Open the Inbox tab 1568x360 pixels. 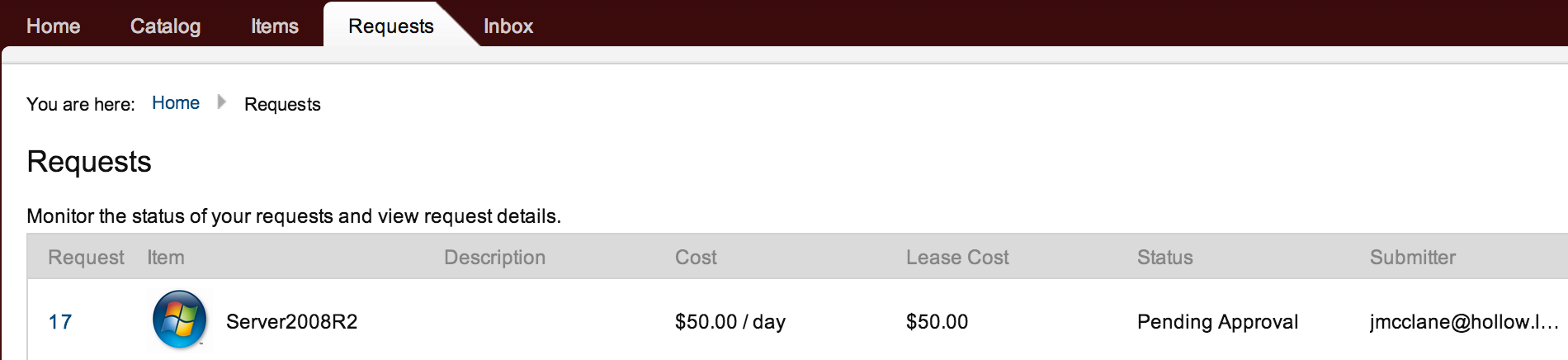click(508, 26)
